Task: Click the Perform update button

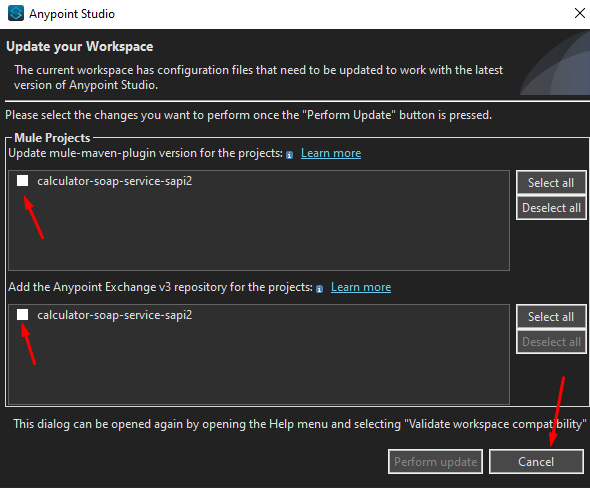Action: (435, 462)
